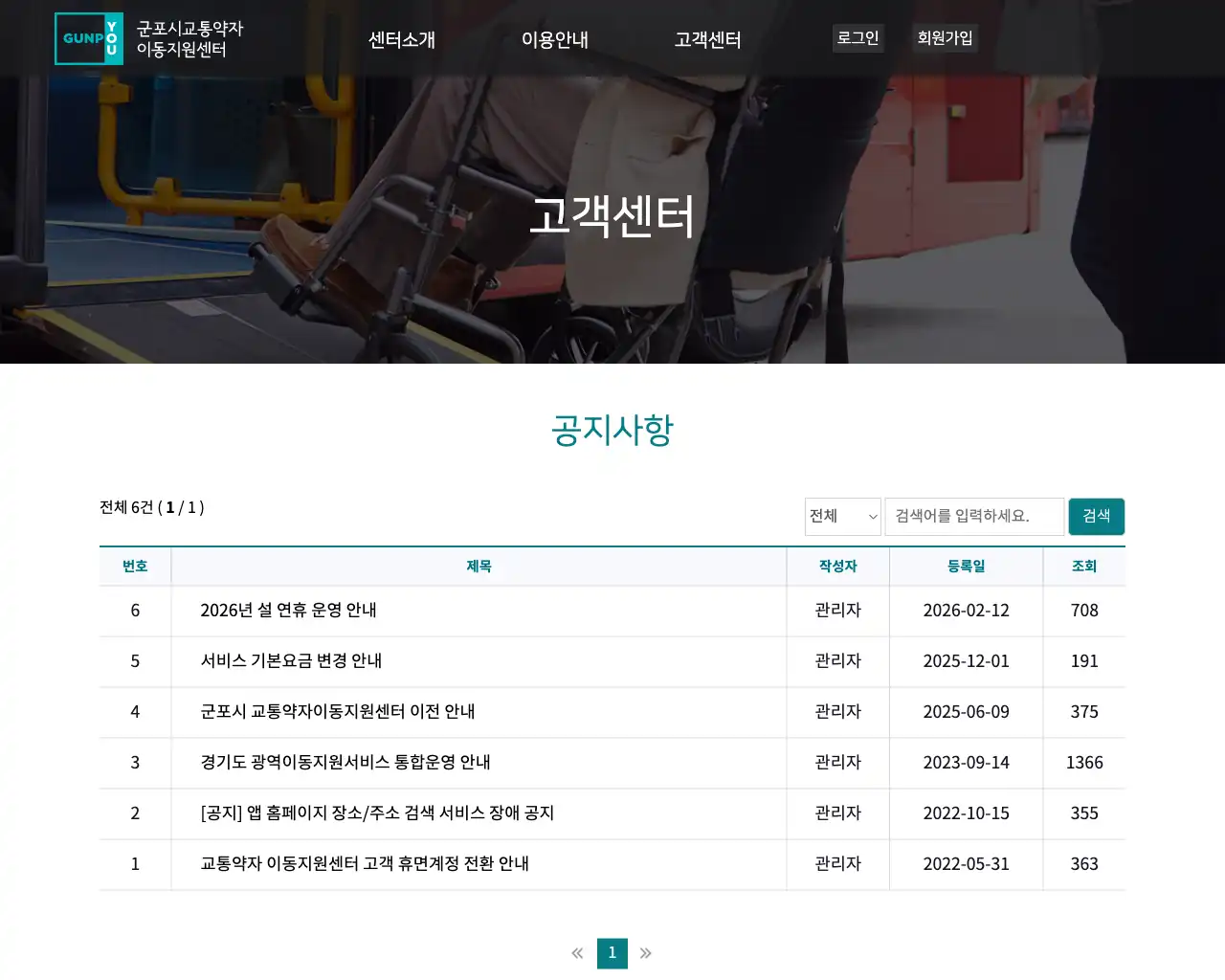Click the date 2025-06-09
Screen dimensions: 1225x980
[967, 712]
